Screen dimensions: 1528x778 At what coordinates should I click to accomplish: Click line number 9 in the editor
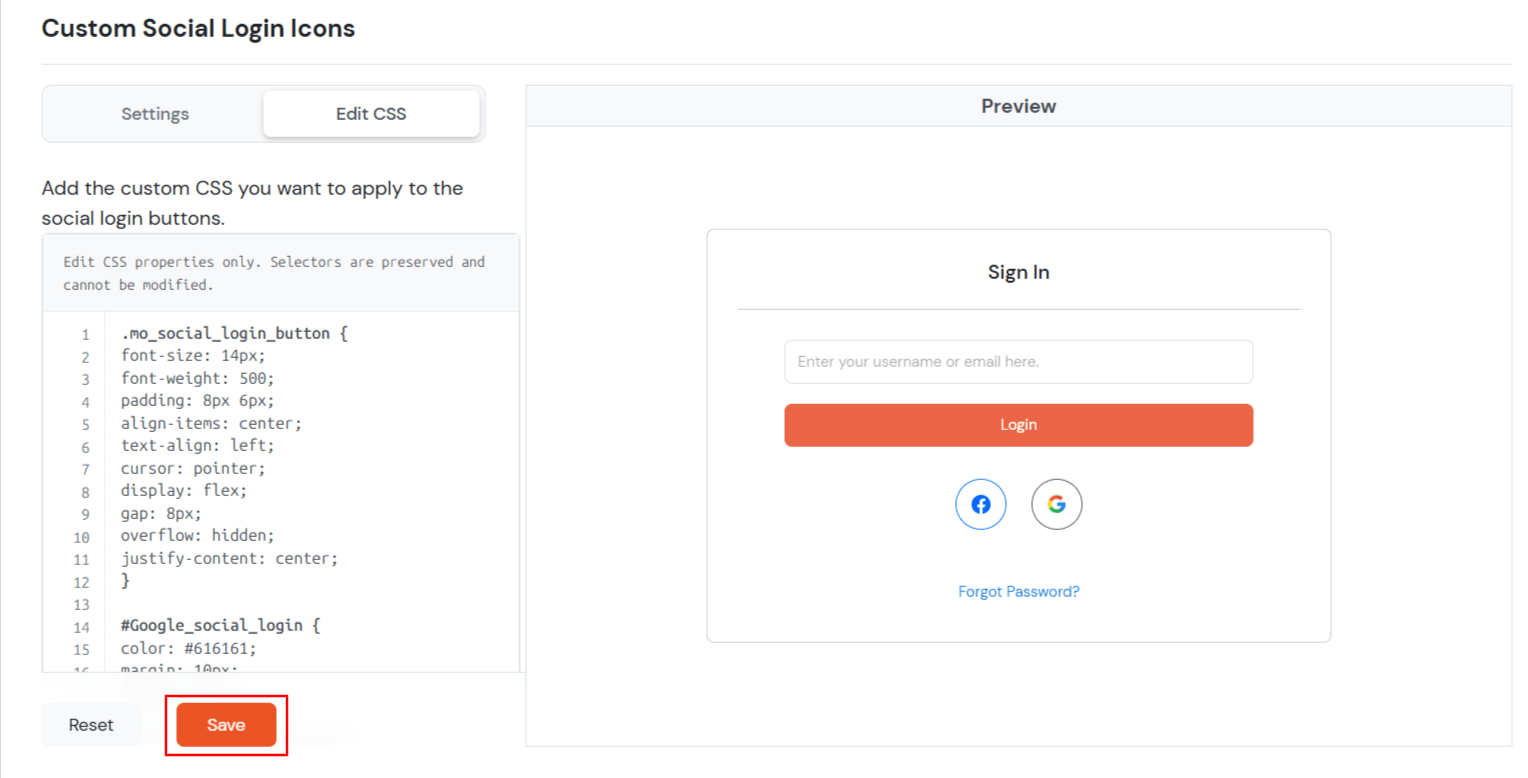pos(85,512)
